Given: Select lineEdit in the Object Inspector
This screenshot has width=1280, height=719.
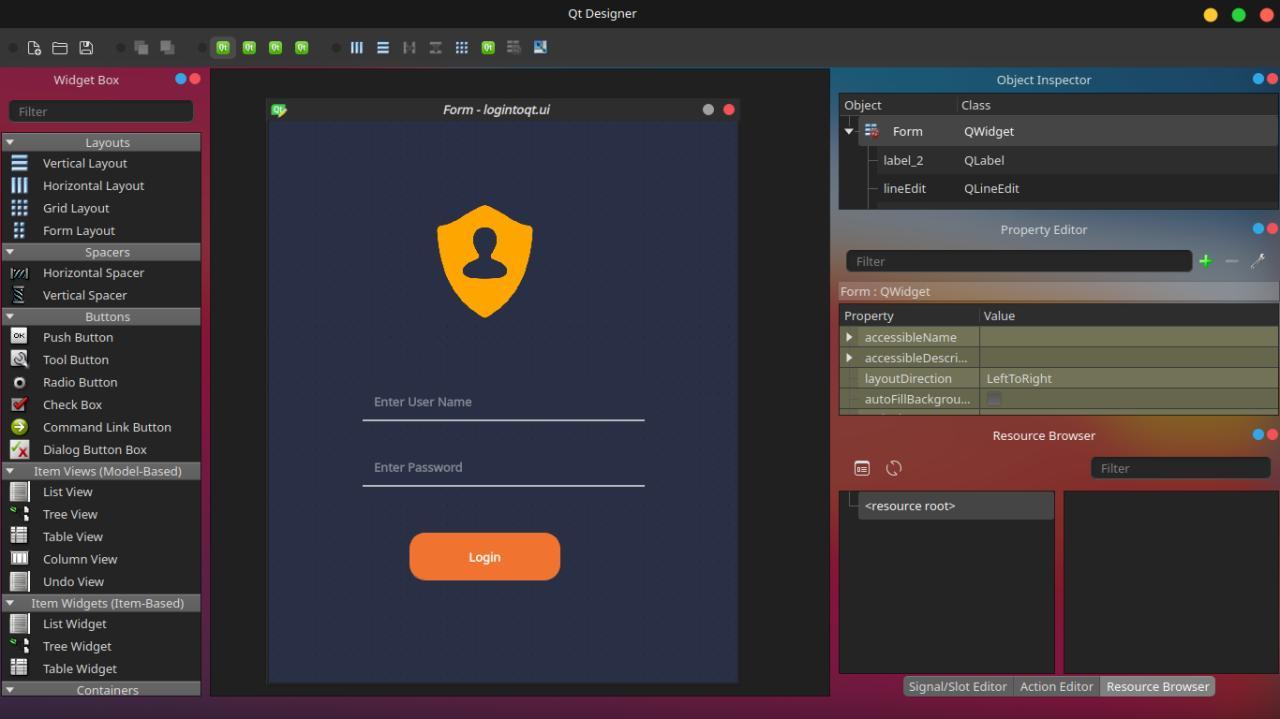Looking at the screenshot, I should point(904,188).
